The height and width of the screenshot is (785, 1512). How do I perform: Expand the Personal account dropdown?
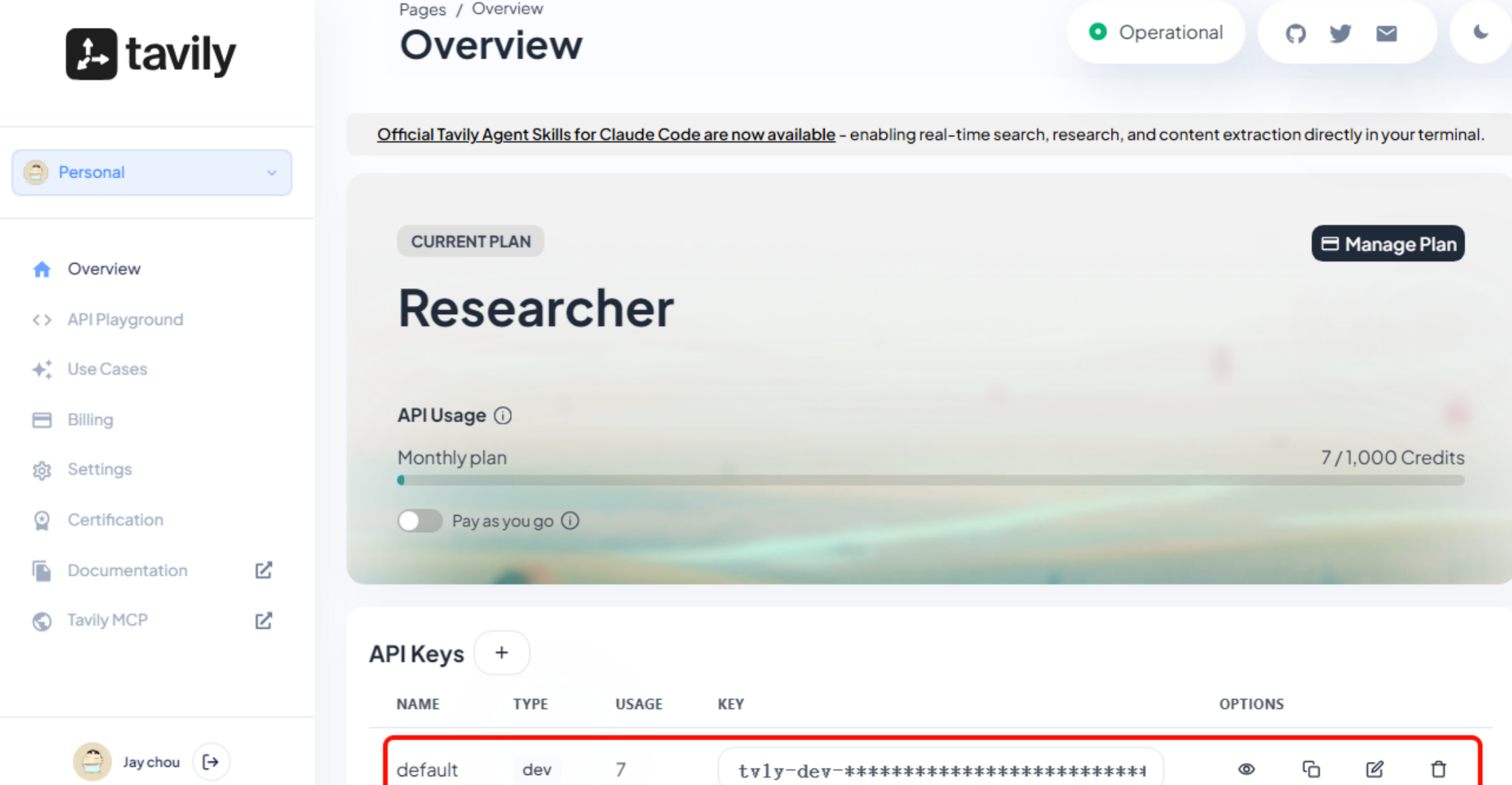152,173
